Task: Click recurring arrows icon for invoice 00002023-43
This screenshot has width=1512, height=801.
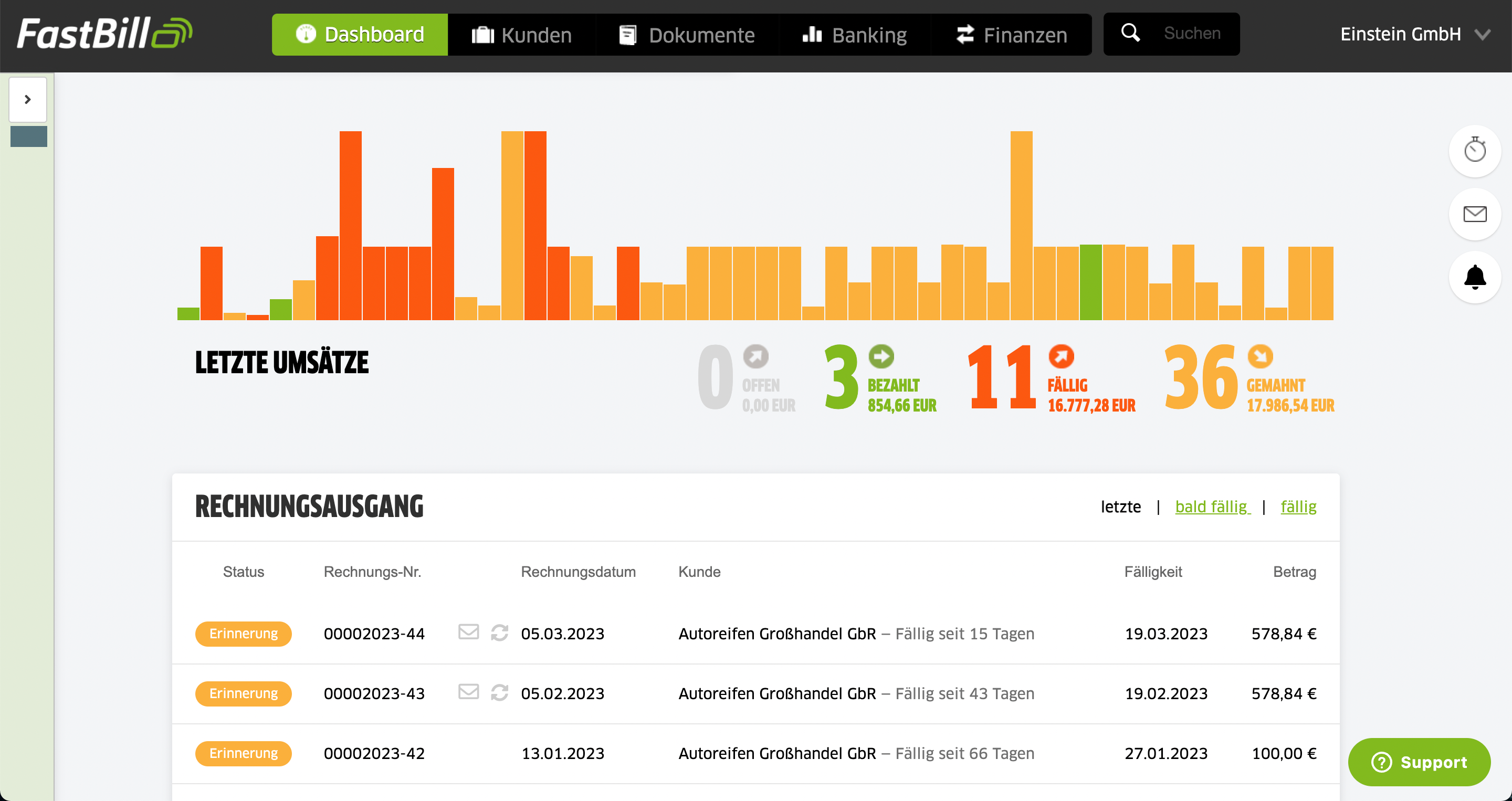Action: click(499, 692)
